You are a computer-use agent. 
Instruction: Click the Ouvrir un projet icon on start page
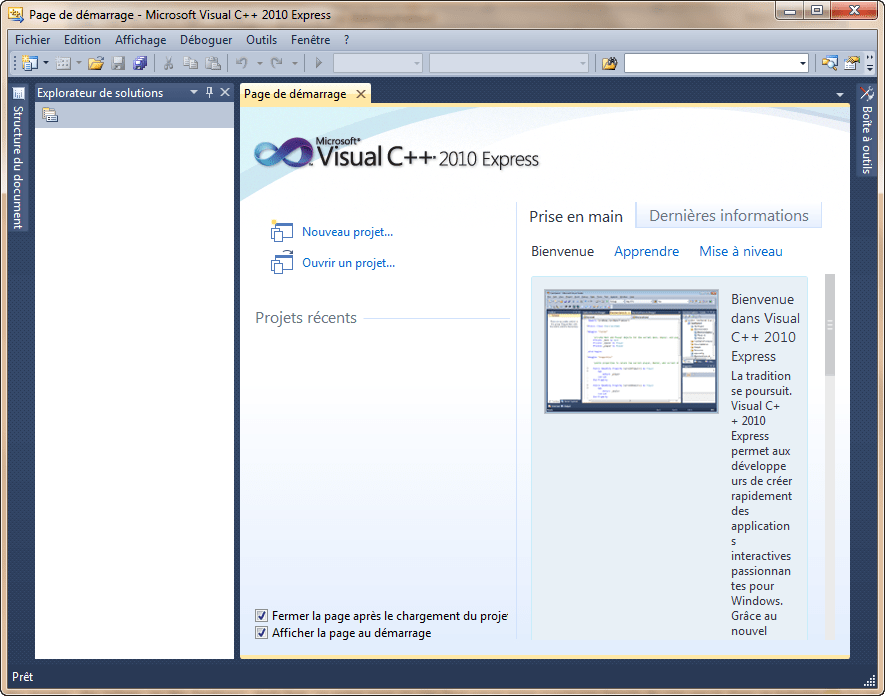coord(282,262)
